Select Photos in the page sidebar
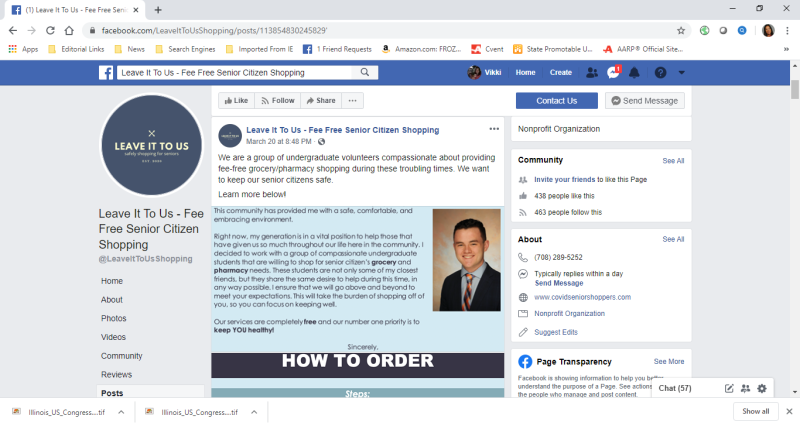Image resolution: width=800 pixels, height=426 pixels. coord(114,318)
